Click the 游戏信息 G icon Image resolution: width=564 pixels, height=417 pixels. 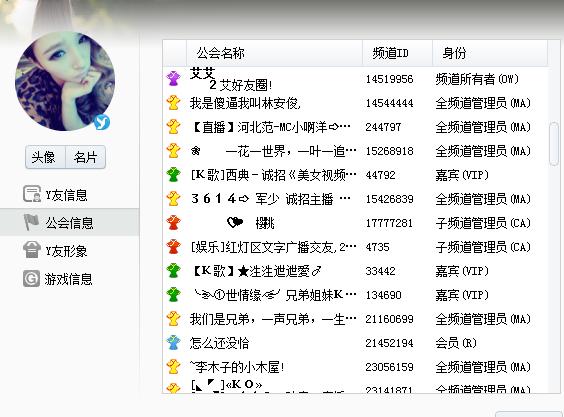point(31,278)
